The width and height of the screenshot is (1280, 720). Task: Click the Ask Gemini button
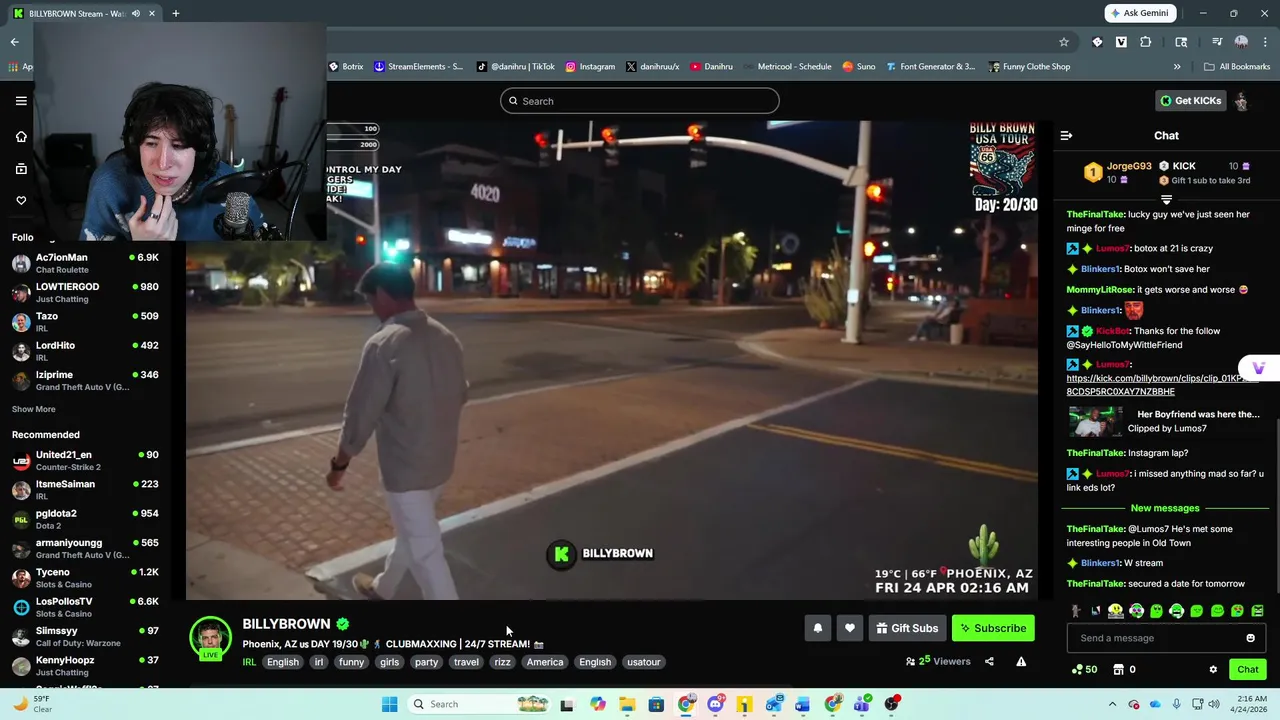click(x=1140, y=13)
